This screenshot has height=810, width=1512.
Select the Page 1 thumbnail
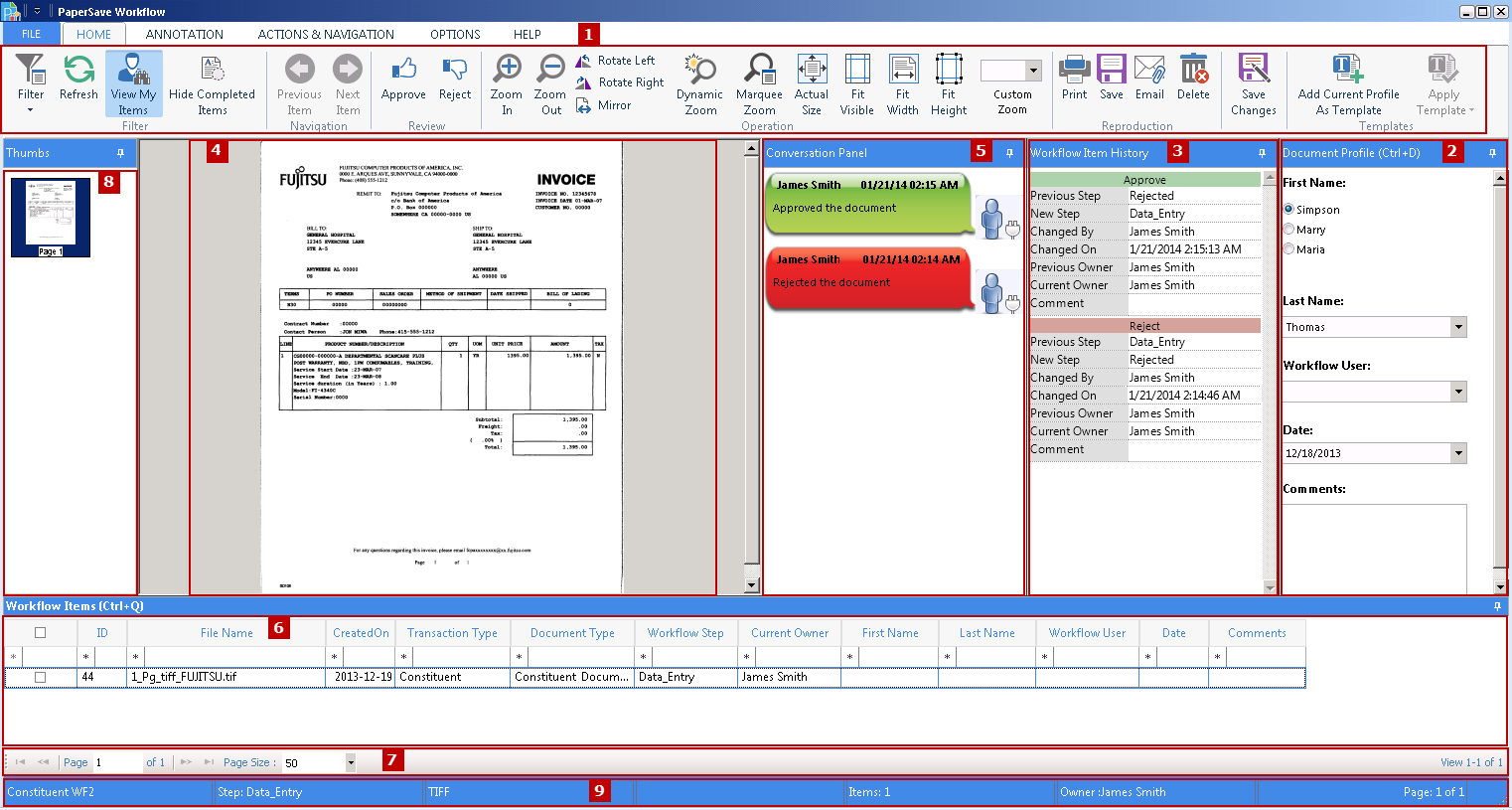[51, 217]
